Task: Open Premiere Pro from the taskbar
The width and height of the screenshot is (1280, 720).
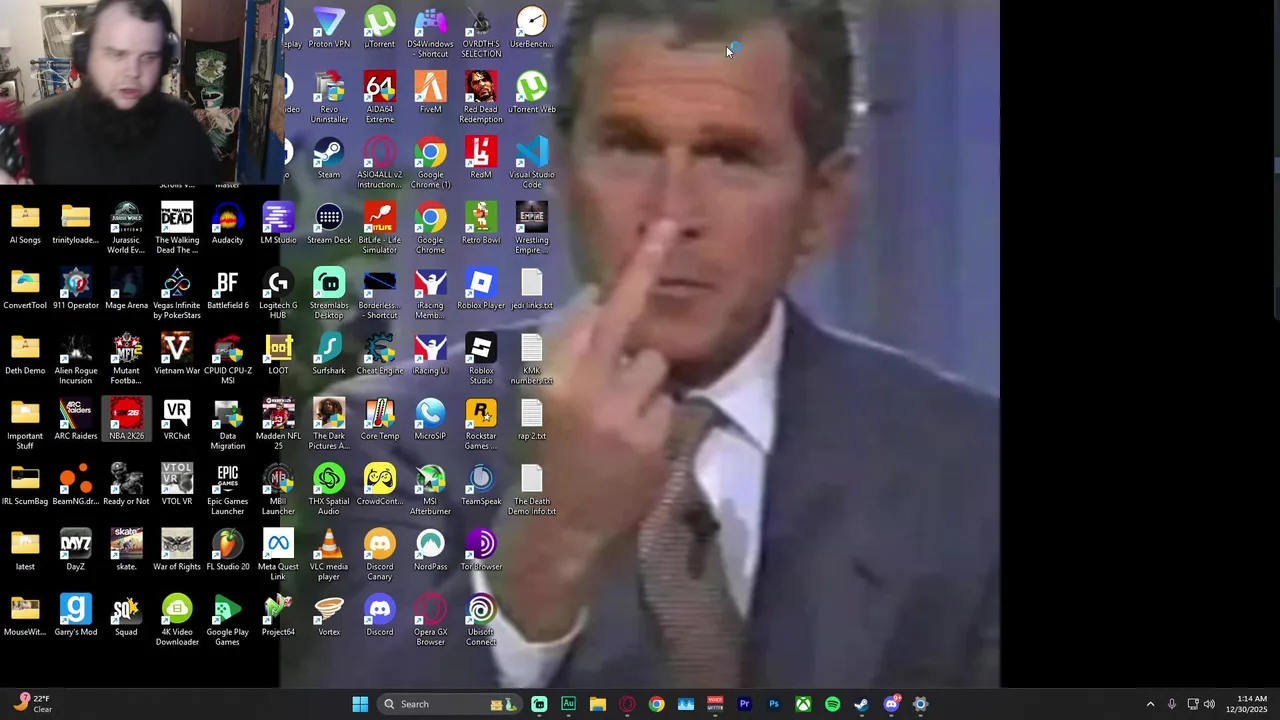Action: pos(744,704)
